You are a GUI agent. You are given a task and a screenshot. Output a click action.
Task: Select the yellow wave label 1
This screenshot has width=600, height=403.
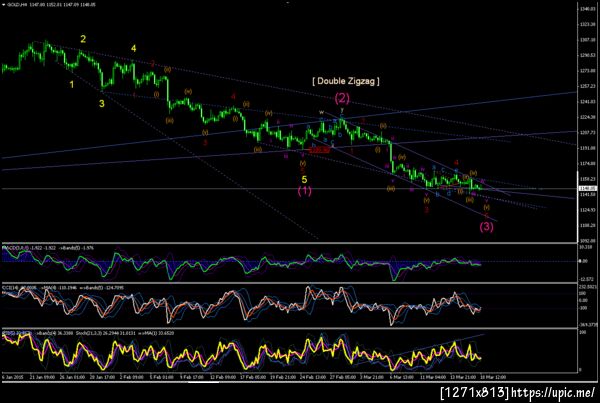tap(72, 85)
